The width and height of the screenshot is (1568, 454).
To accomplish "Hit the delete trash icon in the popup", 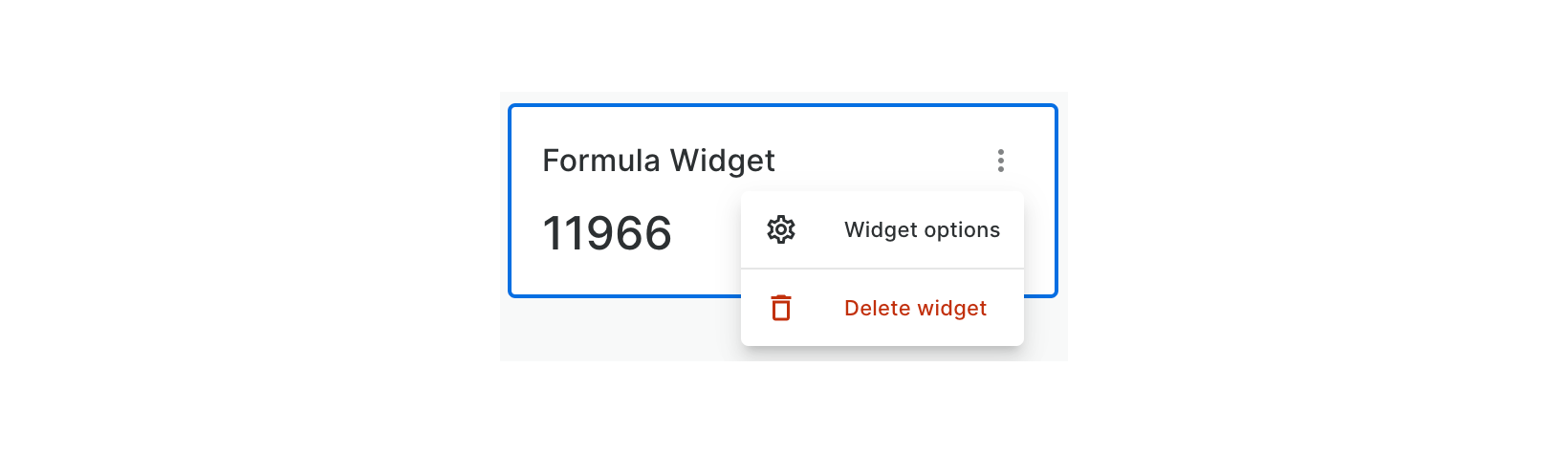I will 781,308.
